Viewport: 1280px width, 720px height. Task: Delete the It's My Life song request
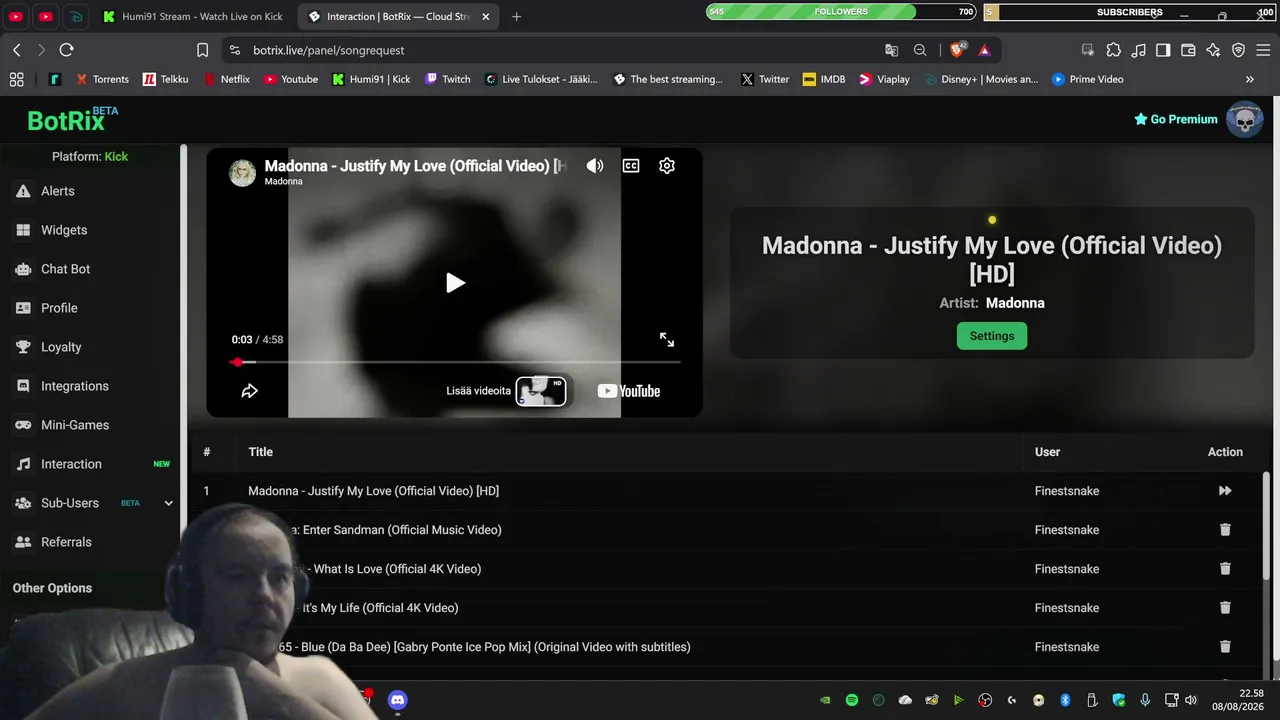click(x=1225, y=608)
